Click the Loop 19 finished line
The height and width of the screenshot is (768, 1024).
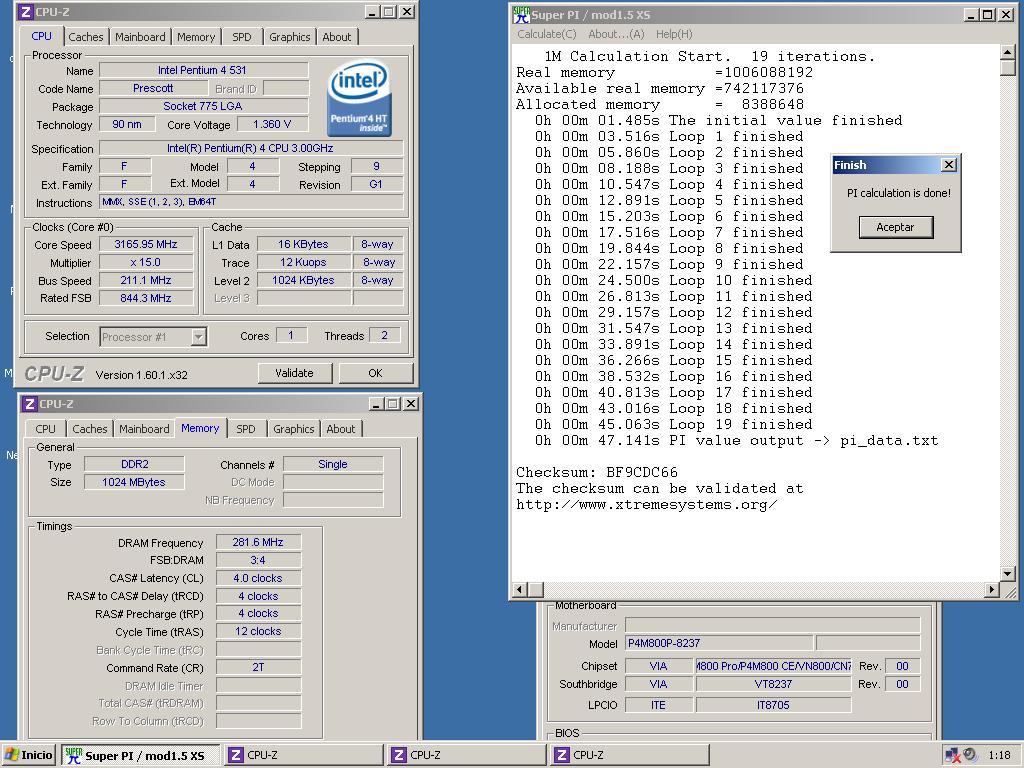click(674, 424)
